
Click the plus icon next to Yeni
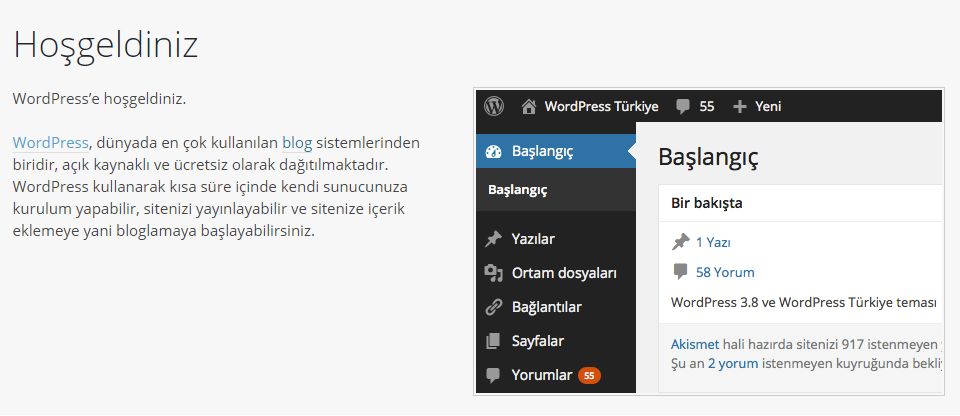[740, 107]
